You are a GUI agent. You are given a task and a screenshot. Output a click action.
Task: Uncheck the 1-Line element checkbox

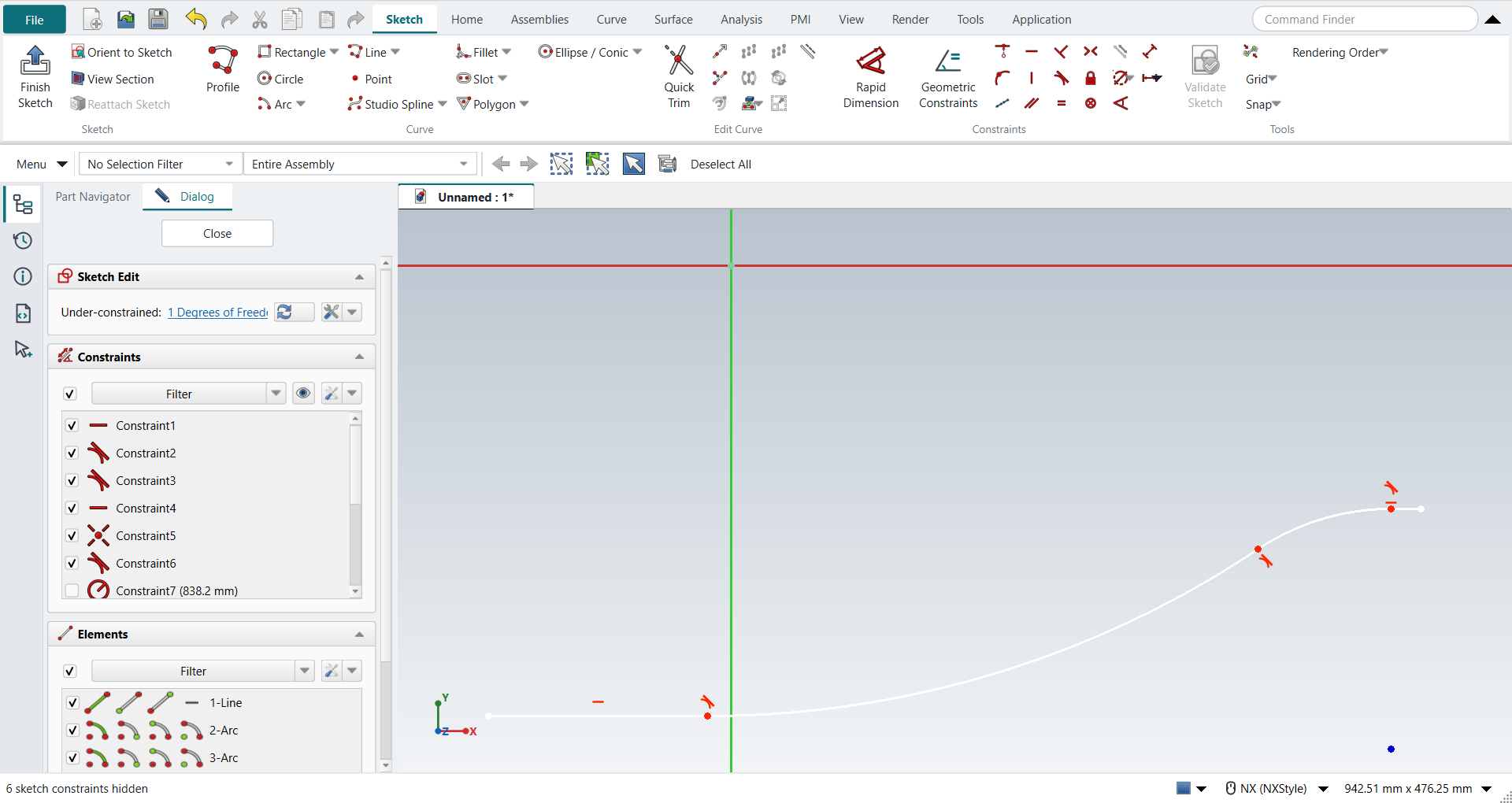point(72,702)
